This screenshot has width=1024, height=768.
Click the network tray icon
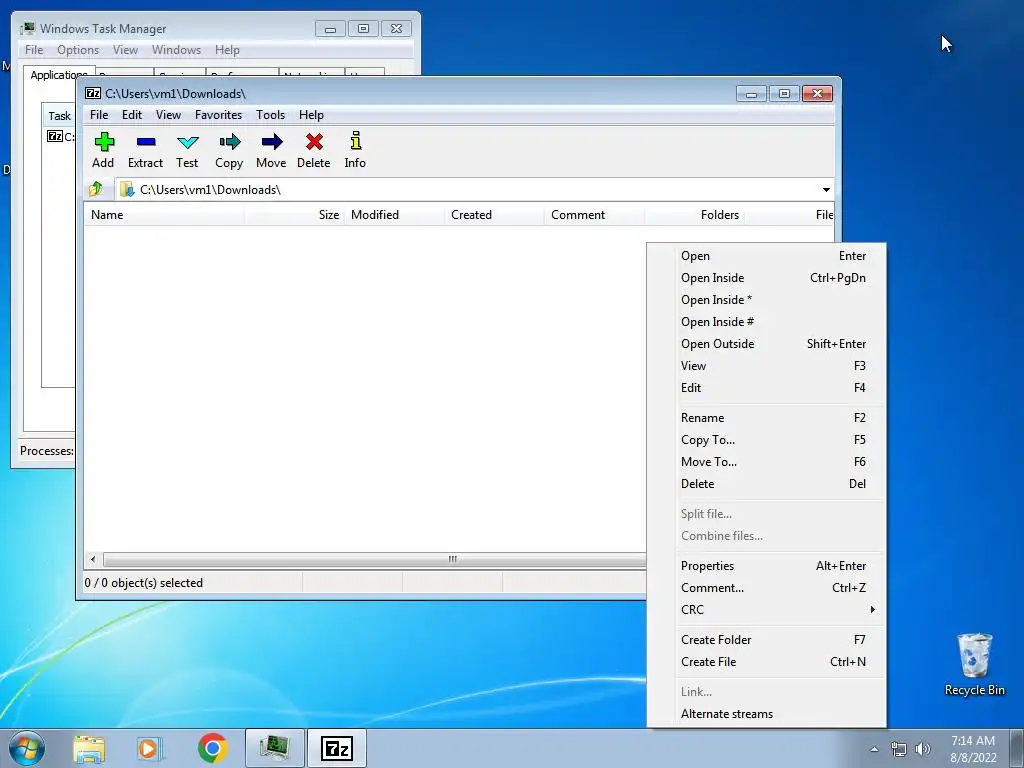899,749
